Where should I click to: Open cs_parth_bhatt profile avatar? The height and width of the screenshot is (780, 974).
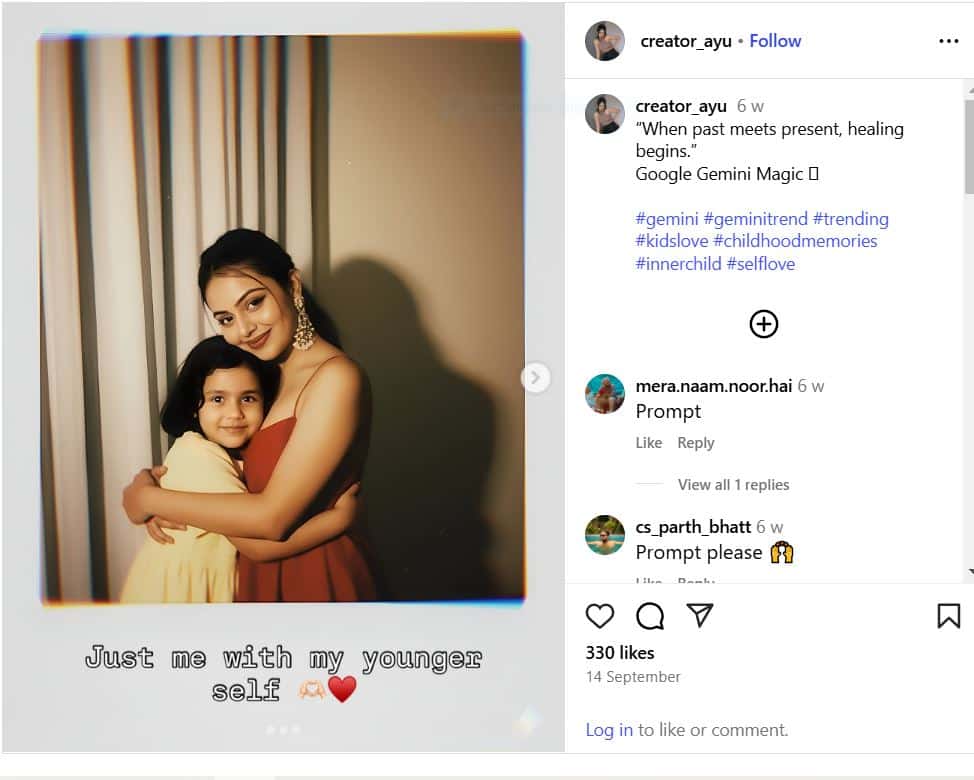pyautogui.click(x=605, y=535)
